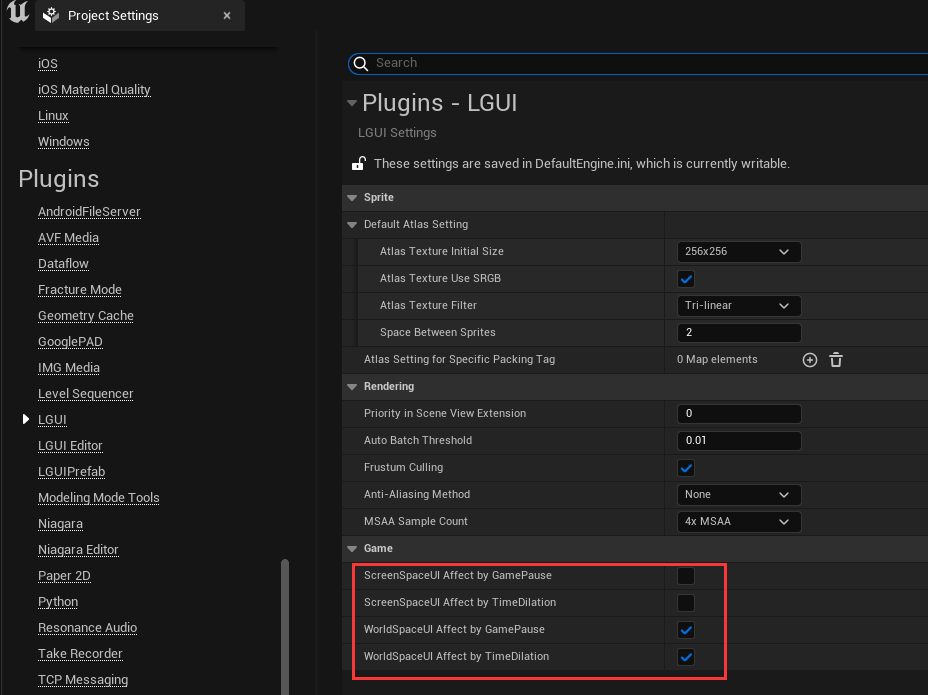Image resolution: width=928 pixels, height=695 pixels.
Task: Disable Frustum Culling checkbox
Action: pos(686,468)
